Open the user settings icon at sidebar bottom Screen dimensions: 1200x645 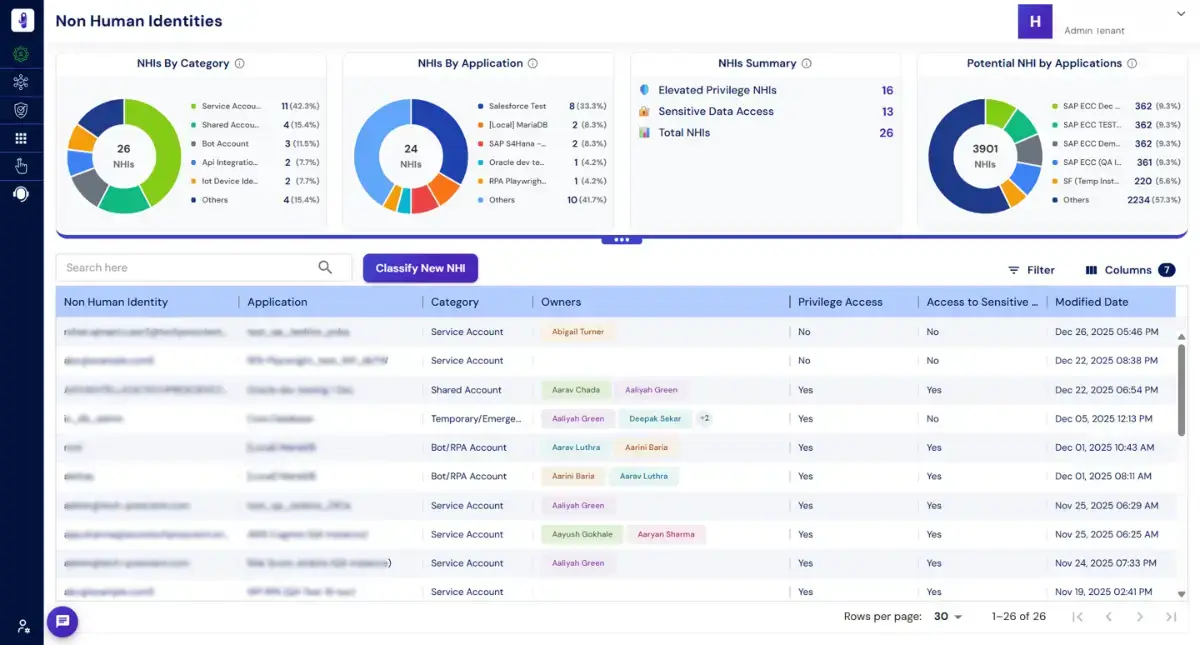click(22, 626)
